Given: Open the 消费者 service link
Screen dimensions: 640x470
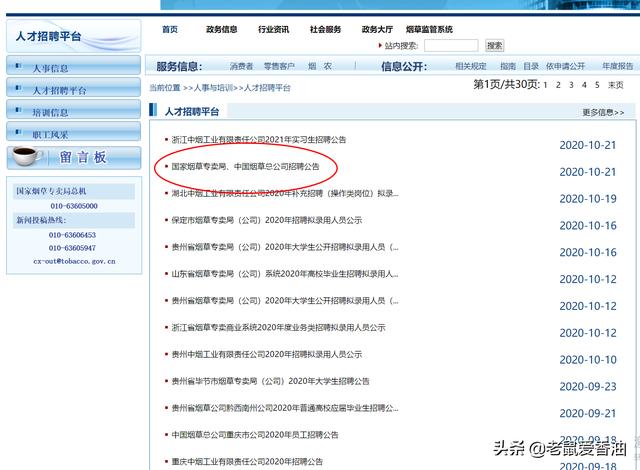Looking at the screenshot, I should (x=242, y=66).
